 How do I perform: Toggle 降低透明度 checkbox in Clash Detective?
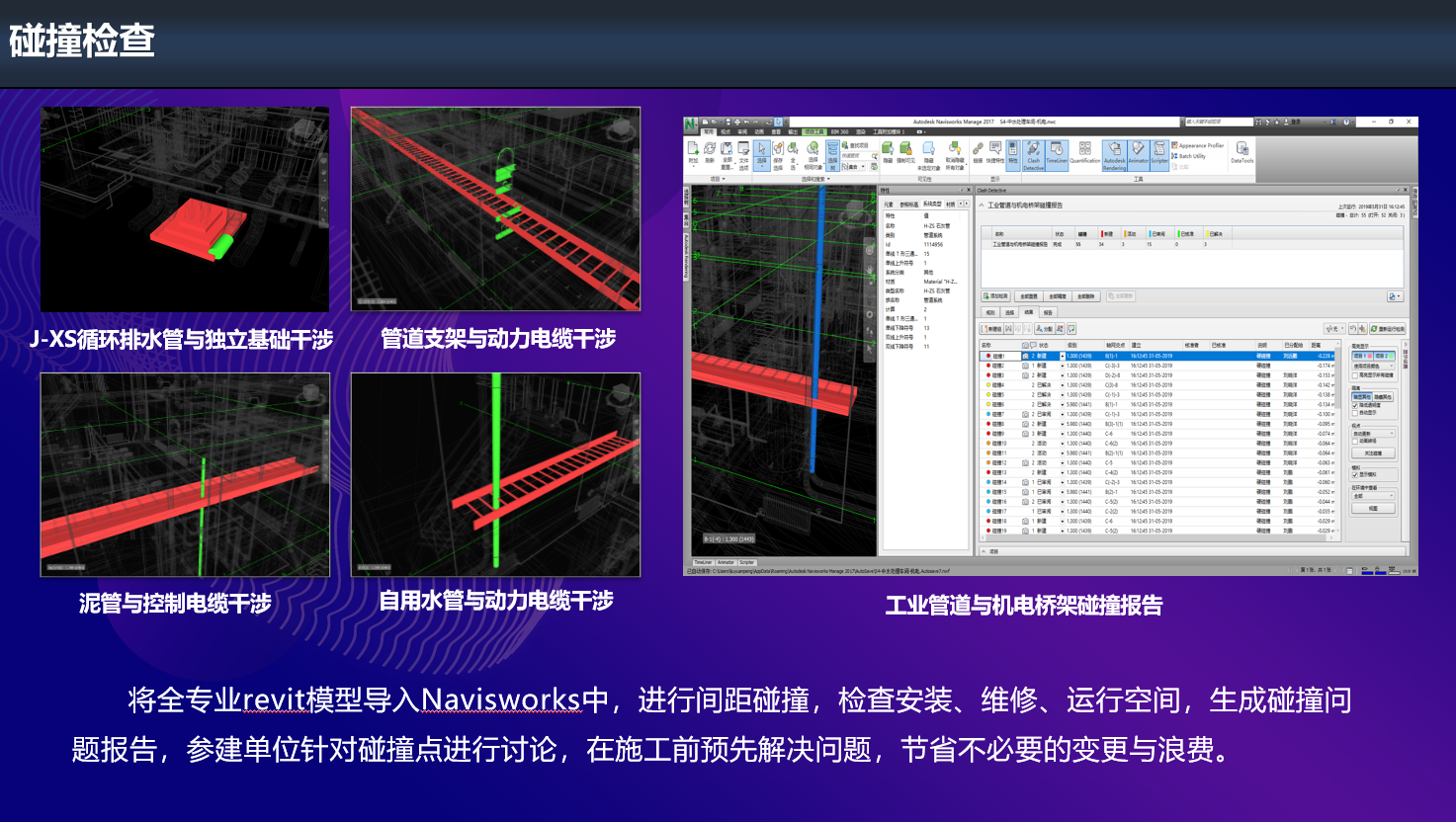tap(1355, 405)
